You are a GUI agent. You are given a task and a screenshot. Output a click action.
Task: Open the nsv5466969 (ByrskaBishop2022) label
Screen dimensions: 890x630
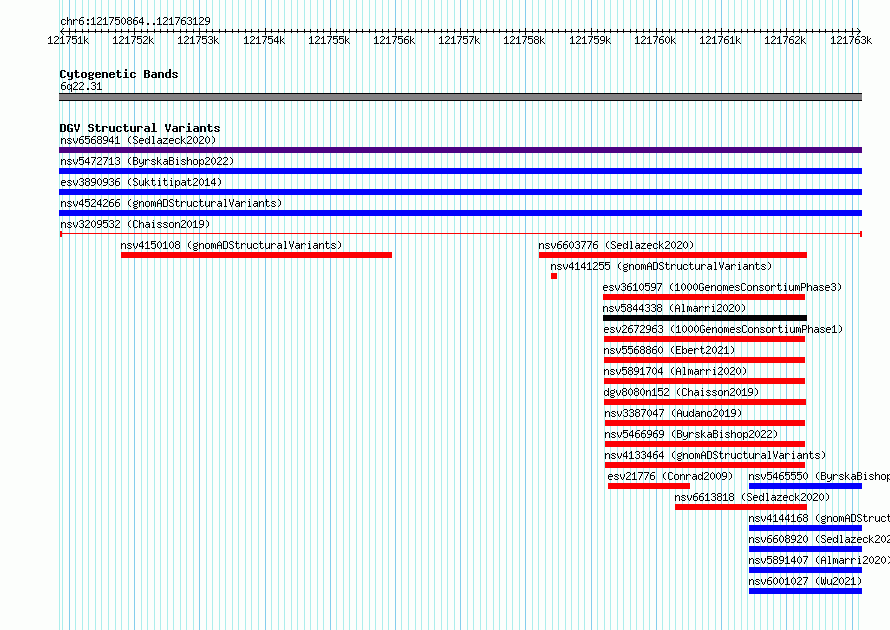click(x=691, y=434)
